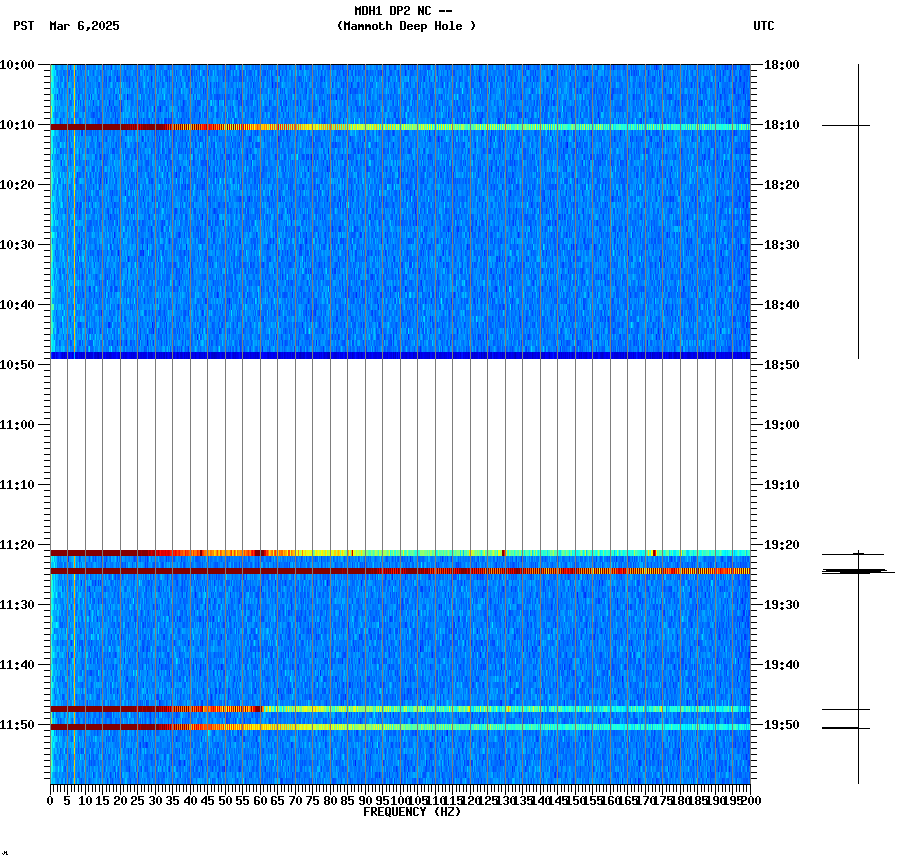Click the 200 Hz frequency tick label
This screenshot has width=902, height=864.
pyautogui.click(x=751, y=800)
